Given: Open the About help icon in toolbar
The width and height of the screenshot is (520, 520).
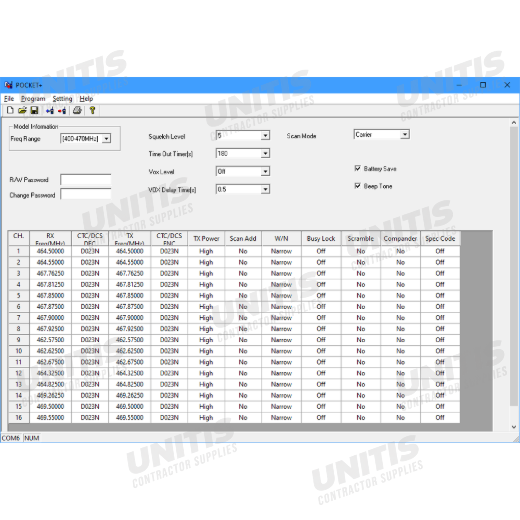Looking at the screenshot, I should [92, 110].
